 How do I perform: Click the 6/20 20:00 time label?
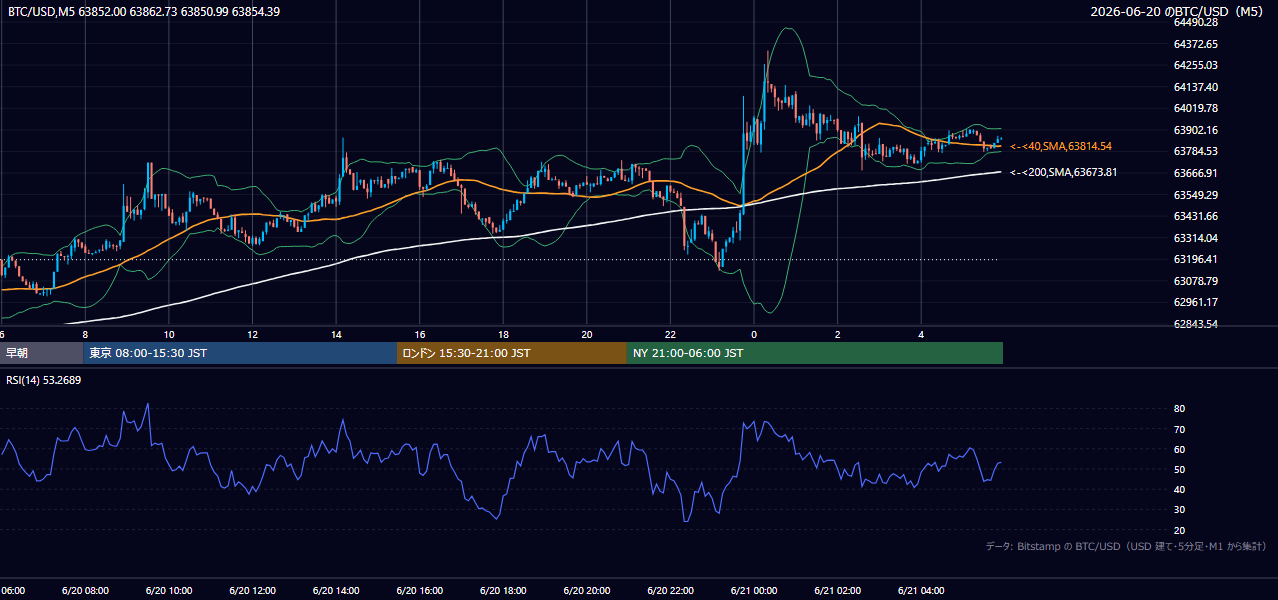(x=586, y=591)
